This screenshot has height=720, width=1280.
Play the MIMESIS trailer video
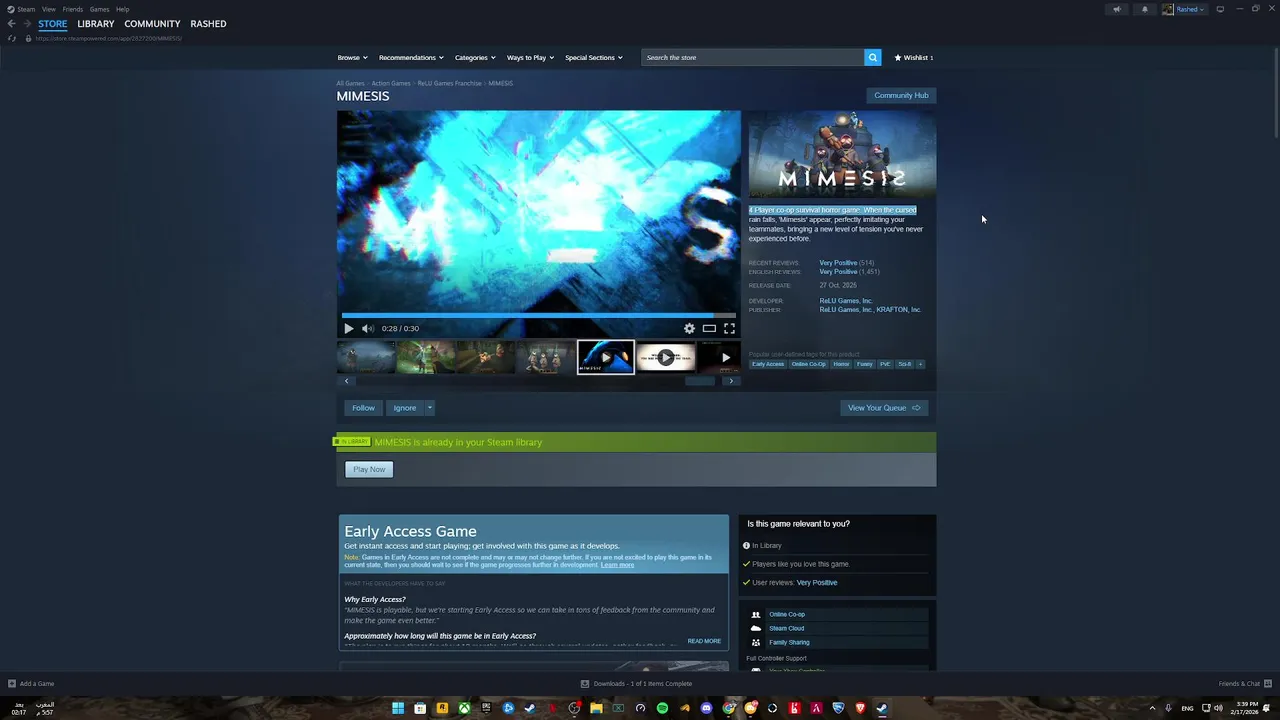[348, 328]
